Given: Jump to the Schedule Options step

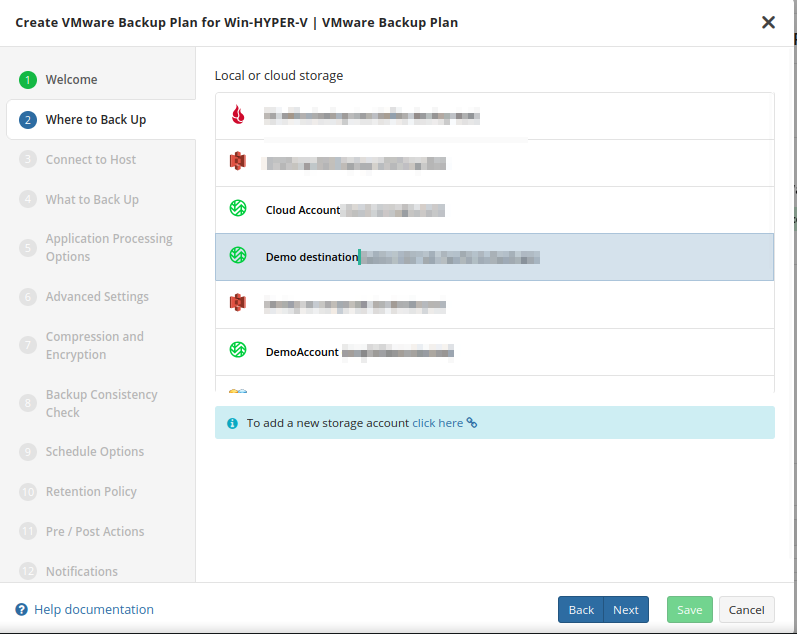Looking at the screenshot, I should pyautogui.click(x=94, y=452).
